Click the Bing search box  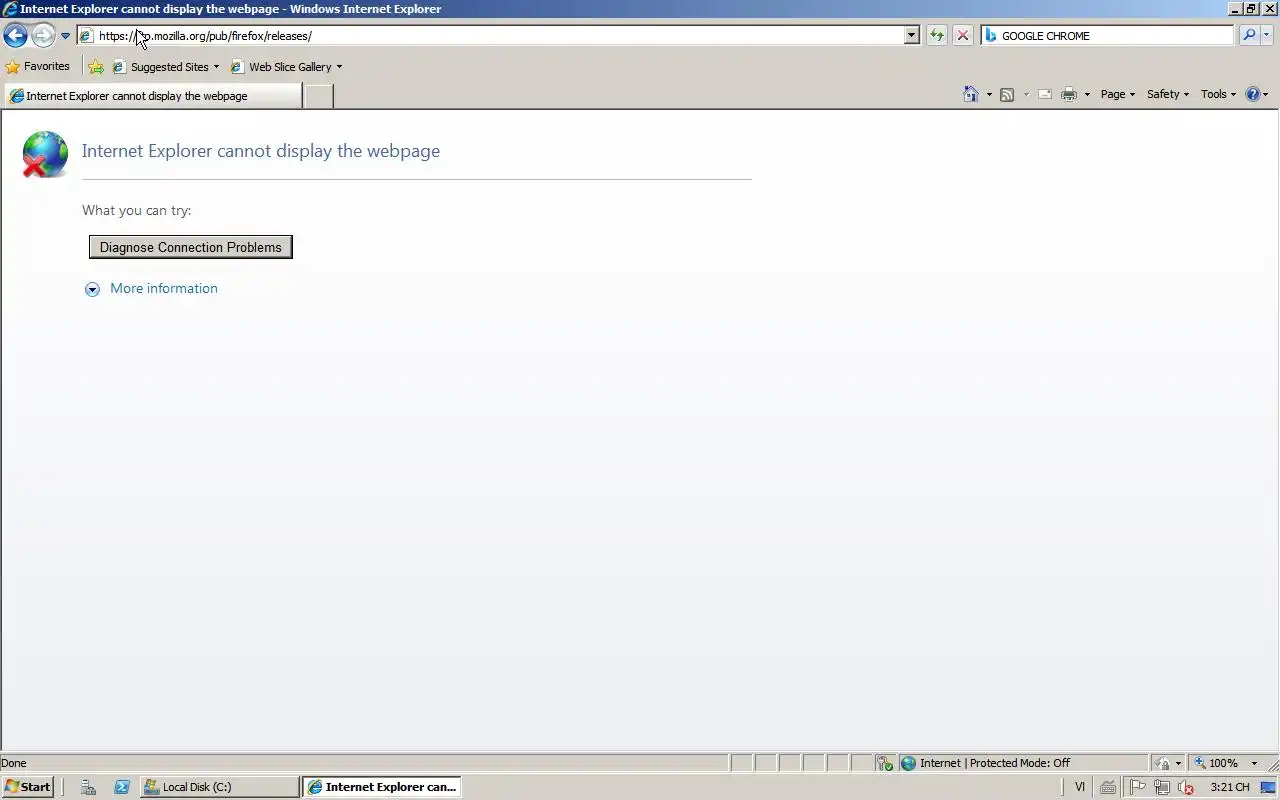point(1107,36)
